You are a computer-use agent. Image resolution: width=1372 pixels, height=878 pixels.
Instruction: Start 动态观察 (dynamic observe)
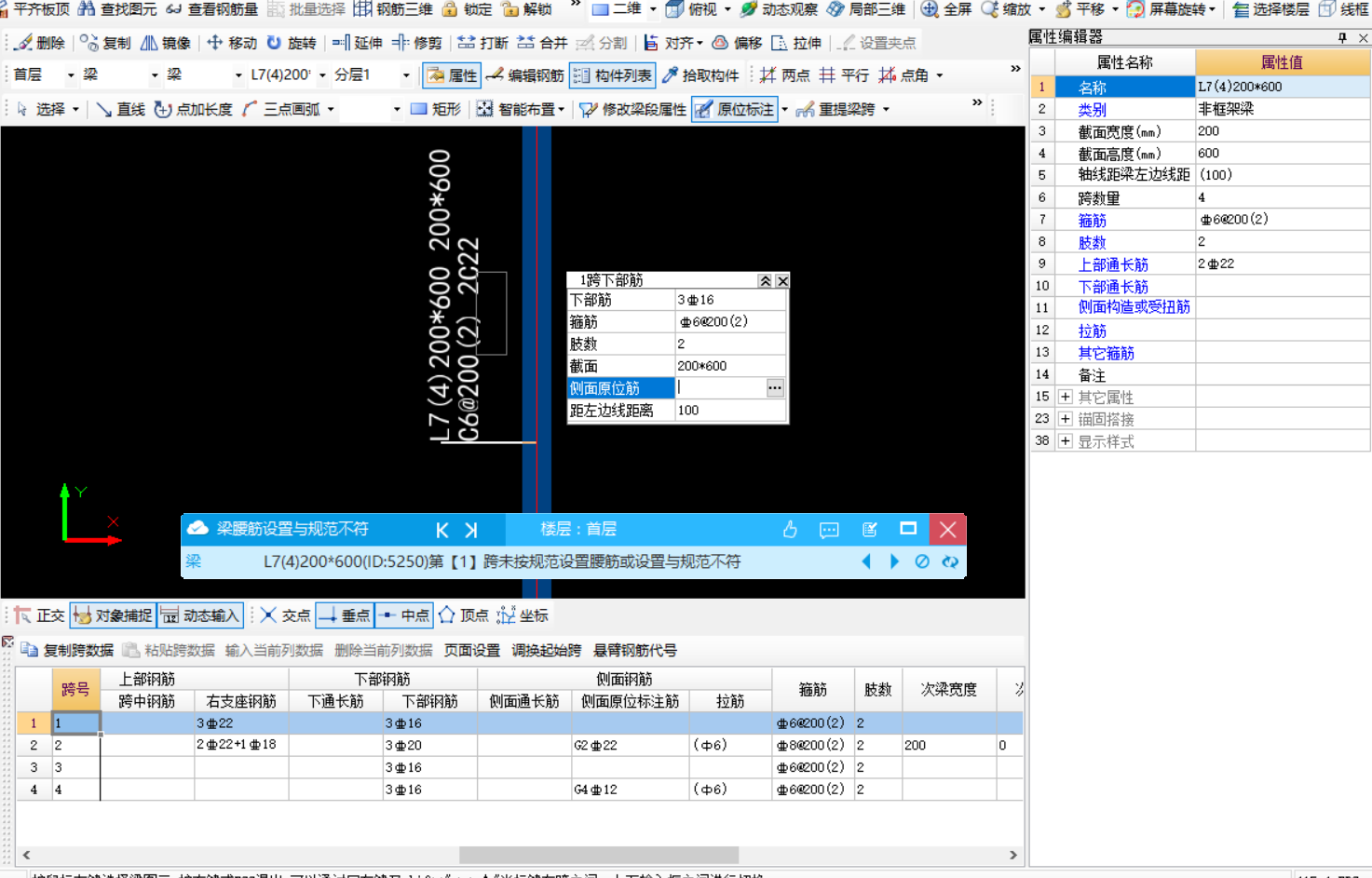click(779, 9)
